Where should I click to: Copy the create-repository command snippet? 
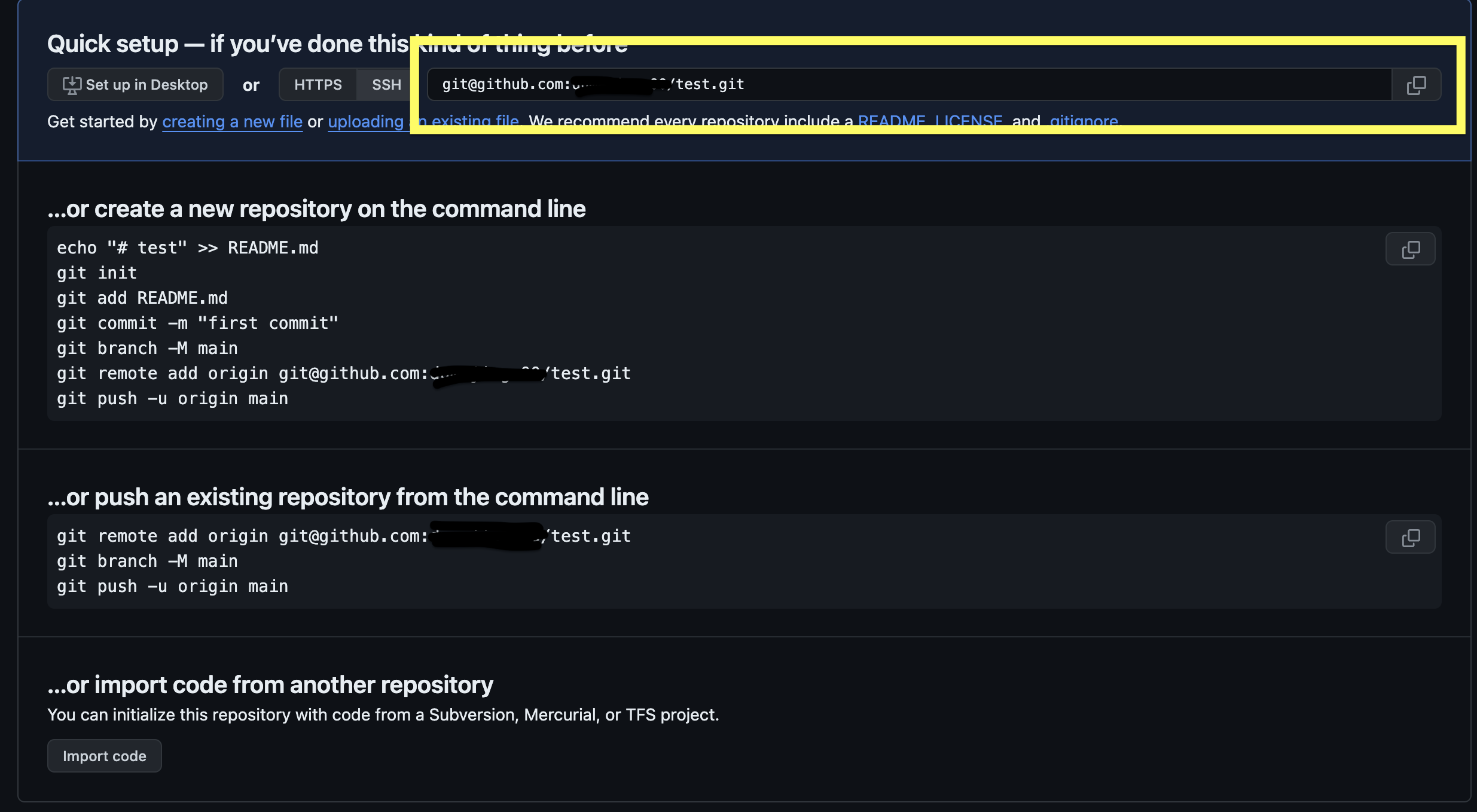[1409, 249]
